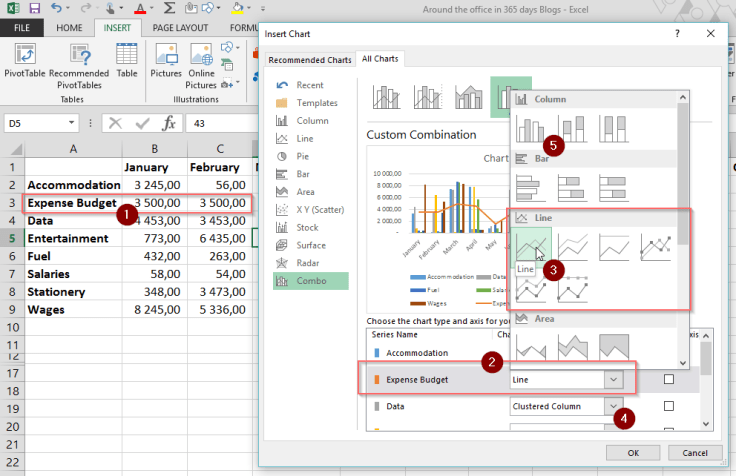Select the basic Line chart thumbnail
736x476 pixels.
click(532, 245)
